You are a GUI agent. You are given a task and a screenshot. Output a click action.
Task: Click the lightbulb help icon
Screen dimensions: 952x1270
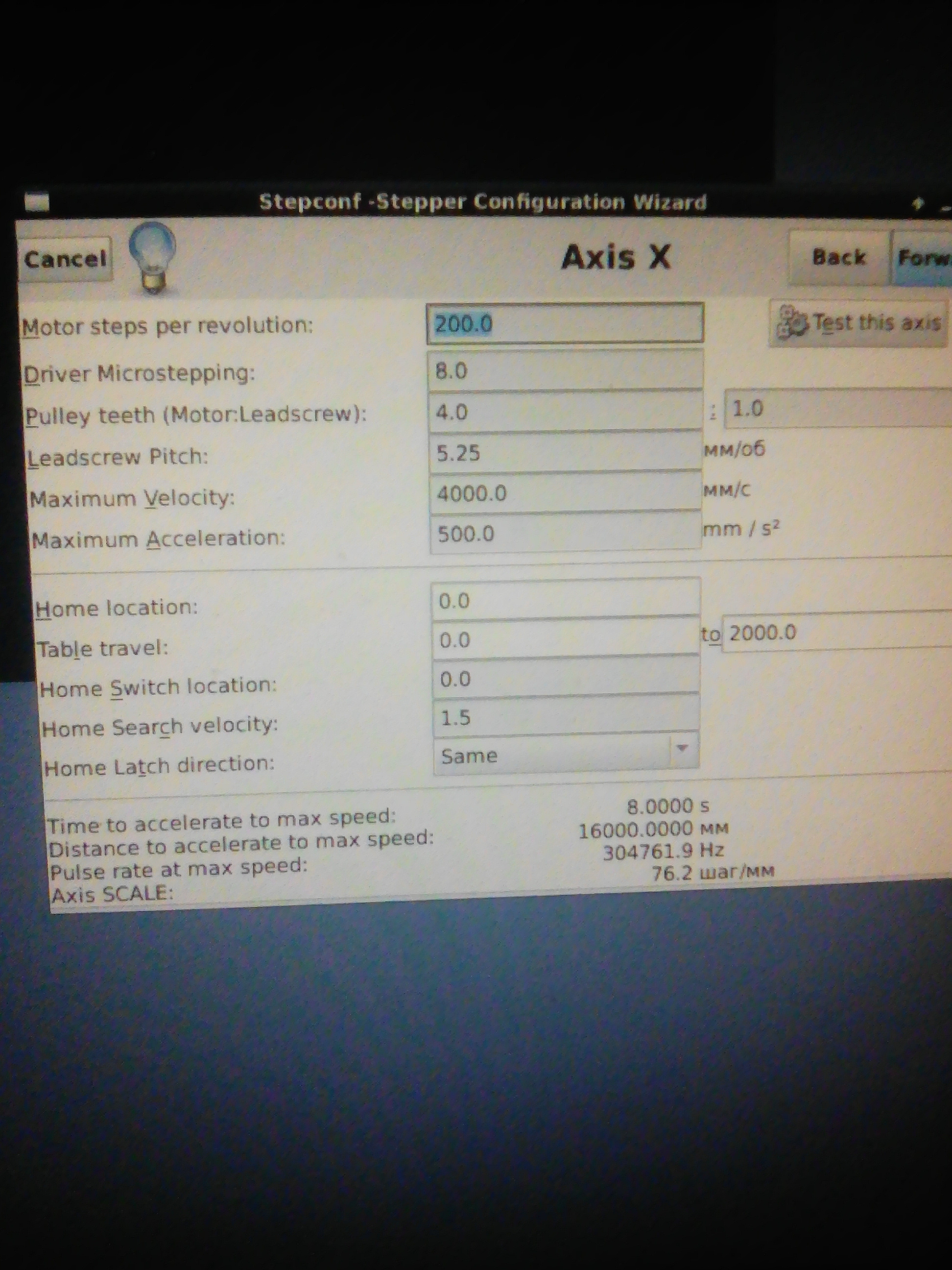tap(152, 256)
